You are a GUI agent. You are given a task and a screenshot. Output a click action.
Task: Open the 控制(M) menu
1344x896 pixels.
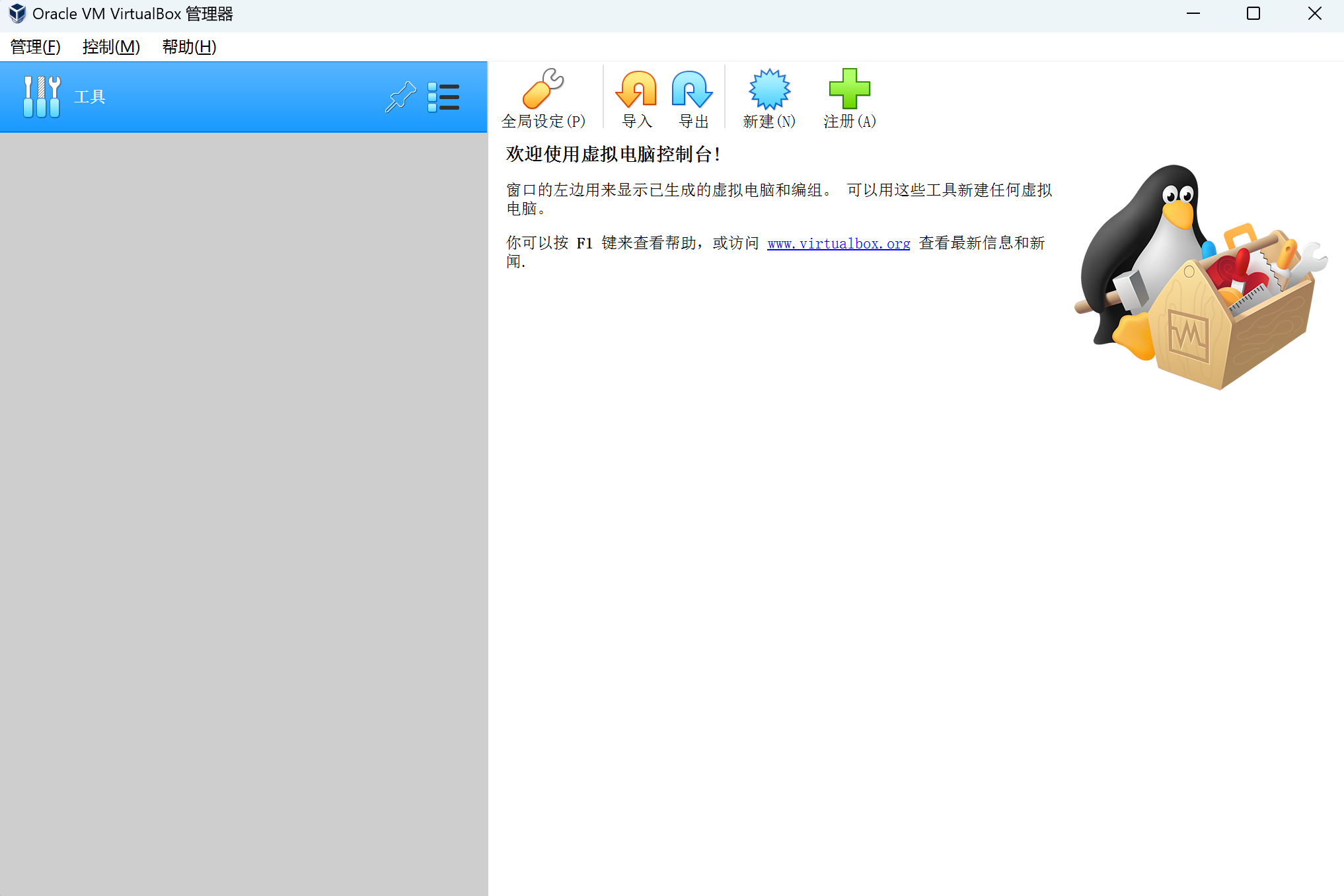click(111, 47)
